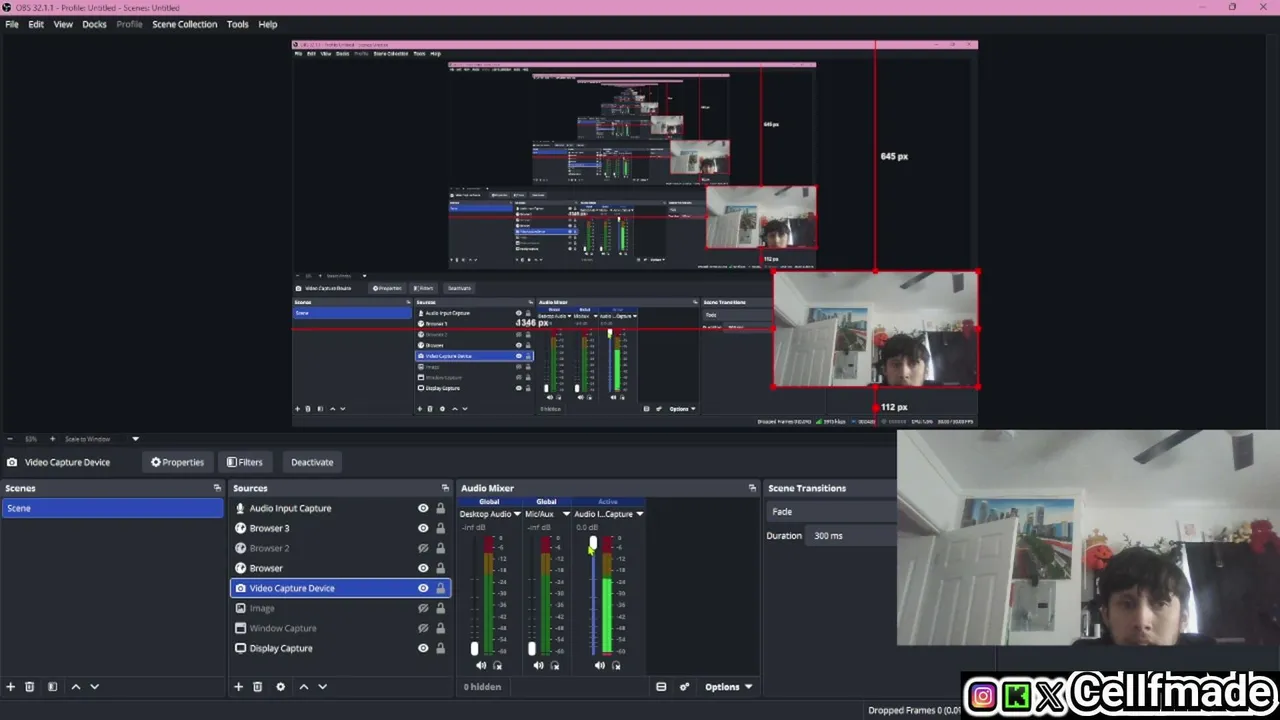Viewport: 1280px width, 720px height.
Task: Unlock the Display Capture source
Action: [440, 648]
